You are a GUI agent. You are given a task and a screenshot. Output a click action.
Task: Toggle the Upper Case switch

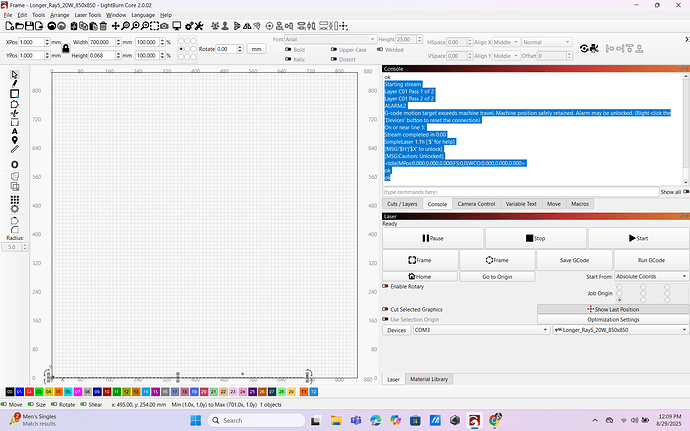pyautogui.click(x=334, y=49)
